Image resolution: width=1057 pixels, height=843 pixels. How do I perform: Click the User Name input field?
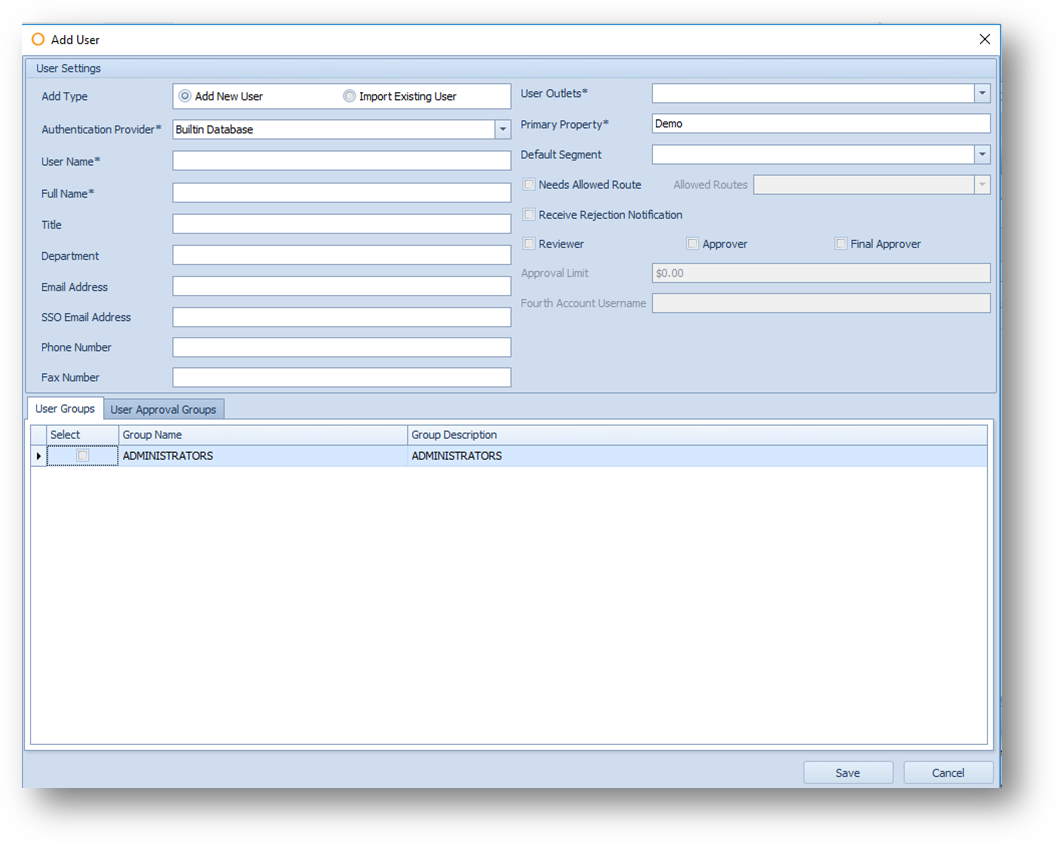click(341, 160)
